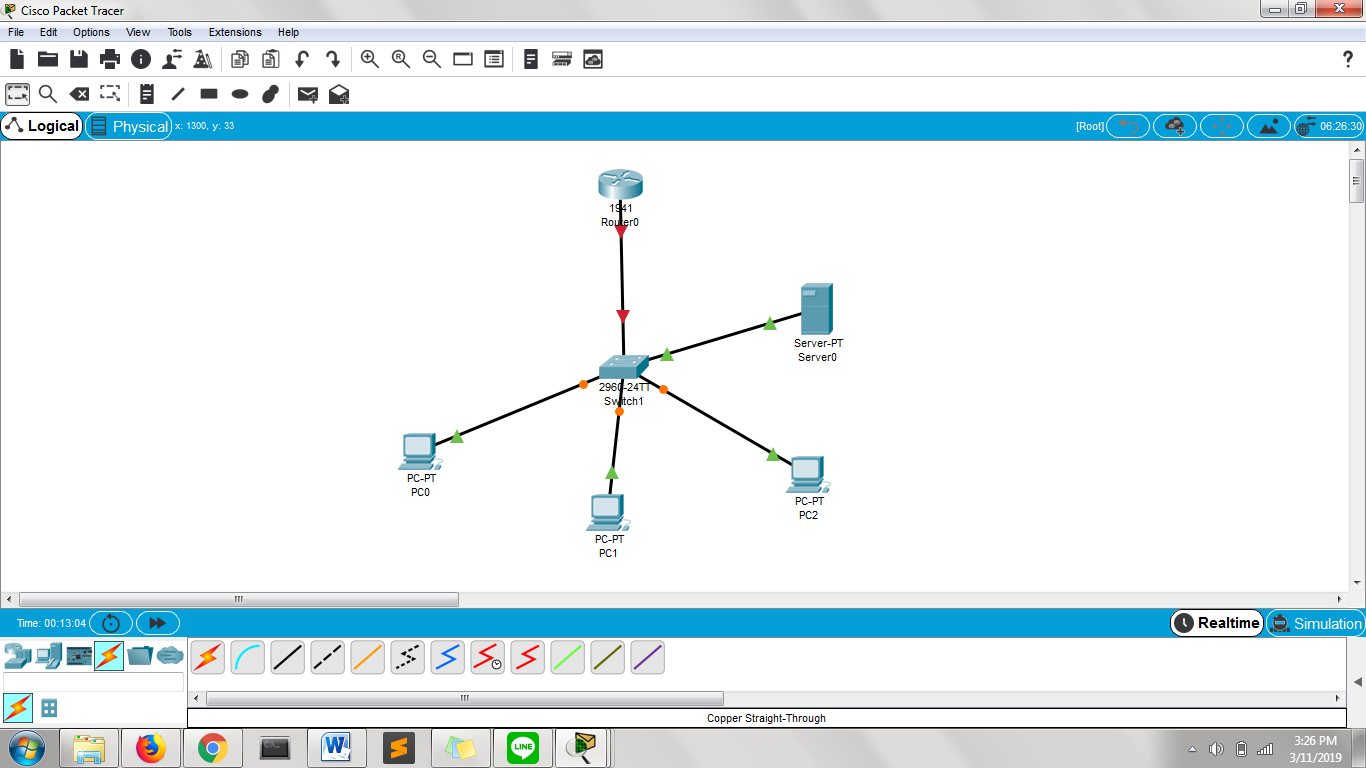The width and height of the screenshot is (1366, 768).
Task: Reset the workspace zoom
Action: pyautogui.click(x=401, y=59)
